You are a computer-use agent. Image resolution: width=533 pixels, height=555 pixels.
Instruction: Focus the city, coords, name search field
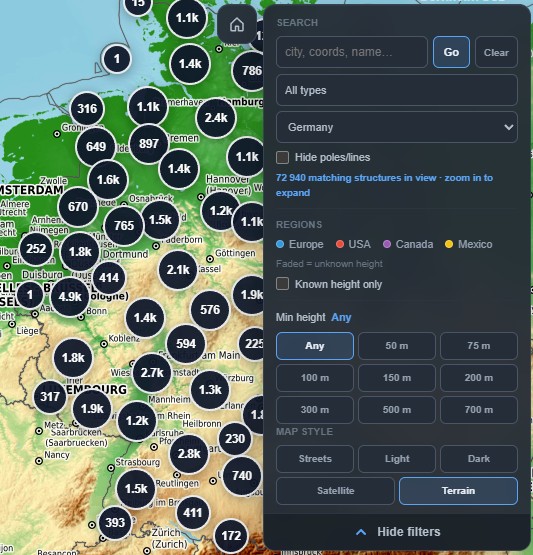click(x=351, y=52)
